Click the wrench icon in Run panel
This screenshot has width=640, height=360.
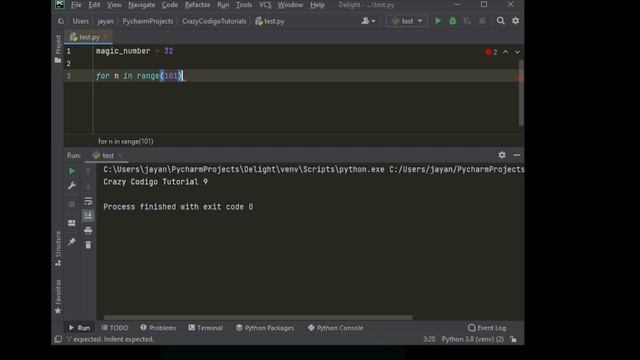click(x=72, y=186)
